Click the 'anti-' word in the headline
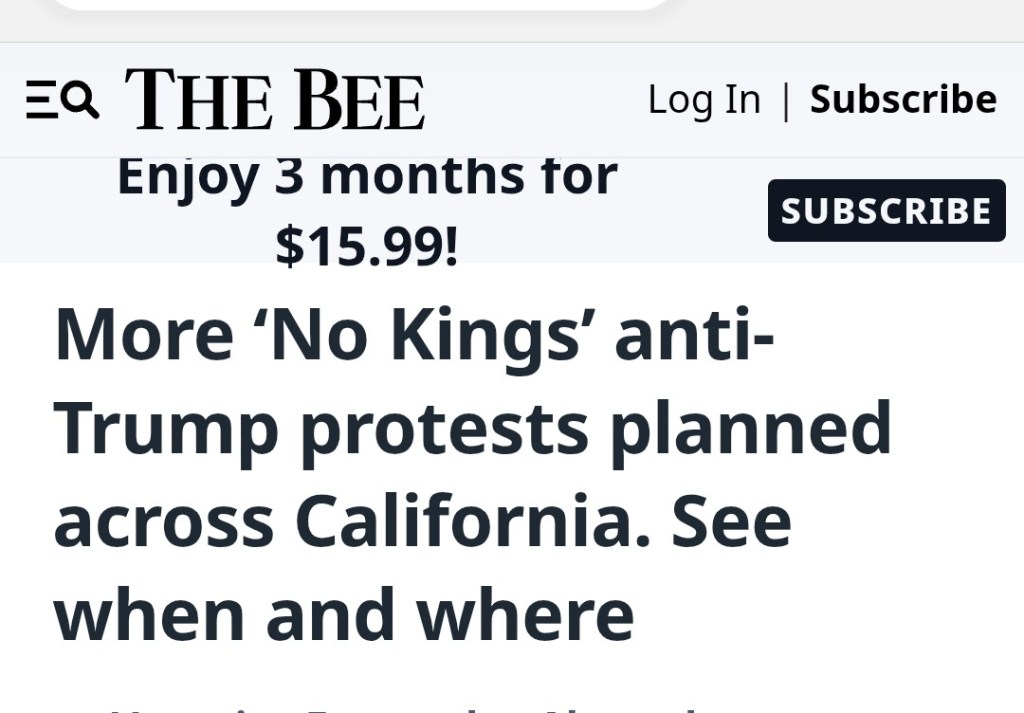 pos(694,334)
